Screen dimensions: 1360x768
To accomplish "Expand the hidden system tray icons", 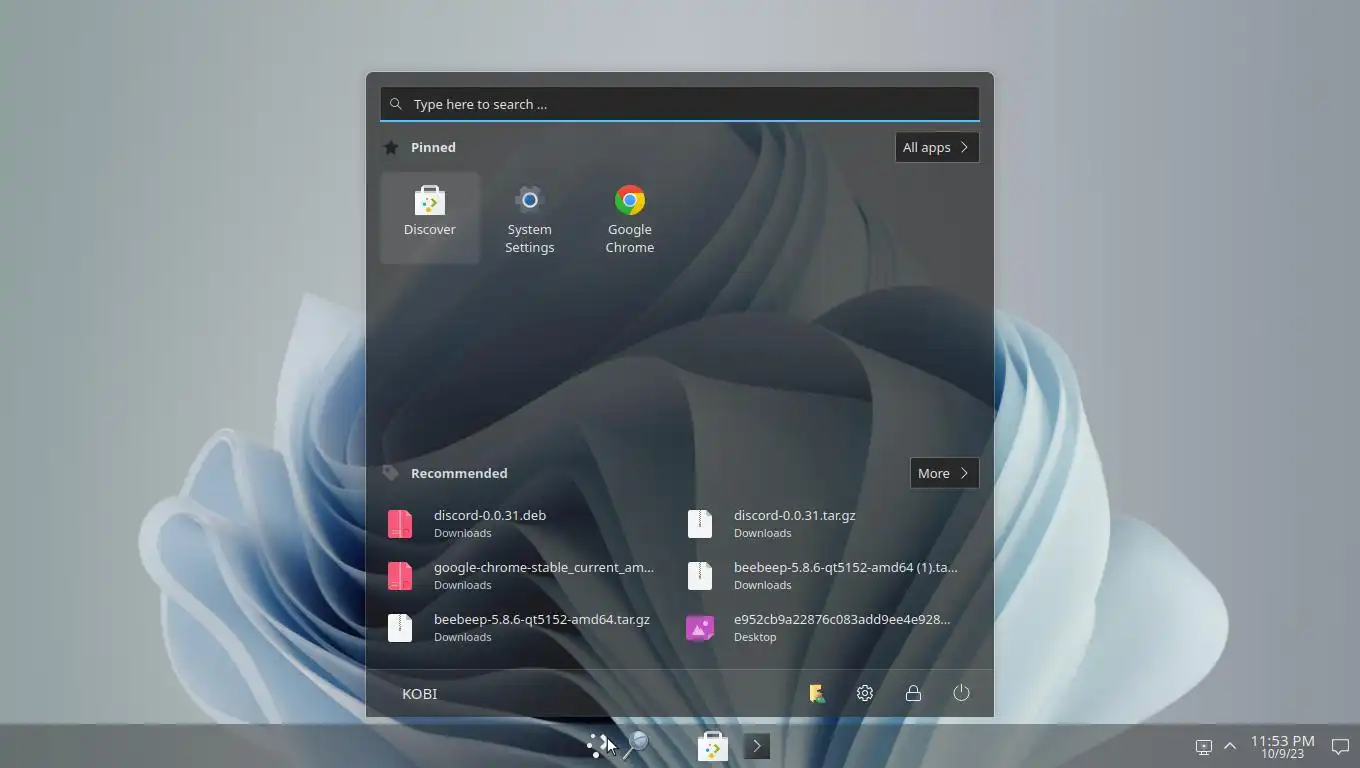I will point(1230,746).
